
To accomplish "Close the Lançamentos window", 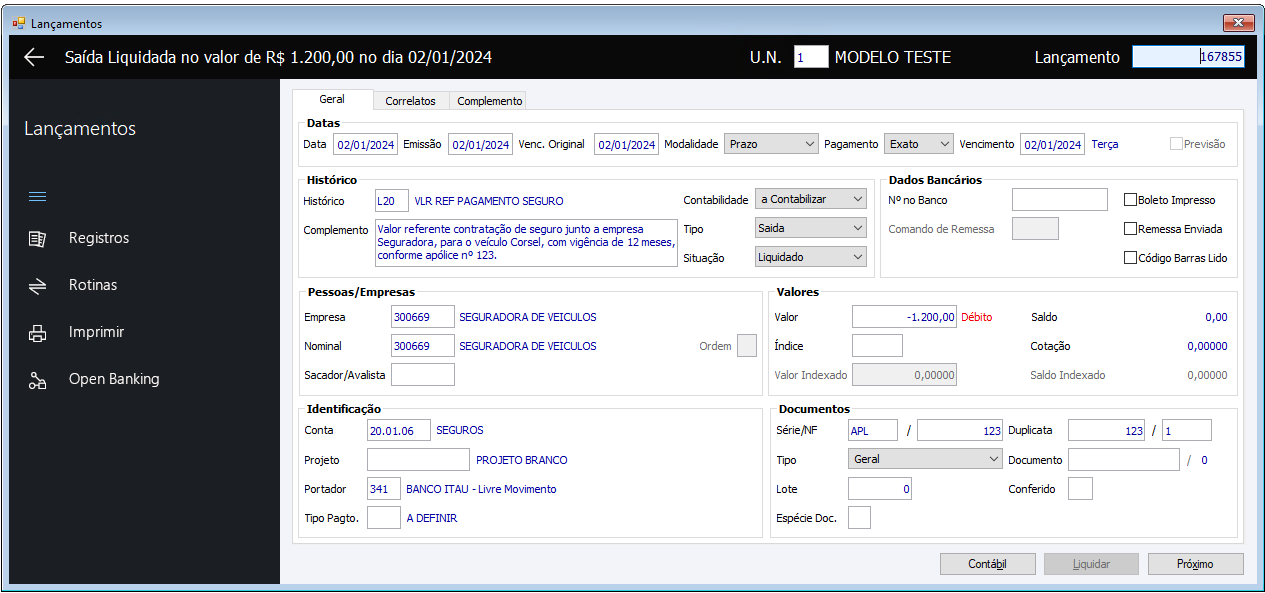I will [1238, 23].
